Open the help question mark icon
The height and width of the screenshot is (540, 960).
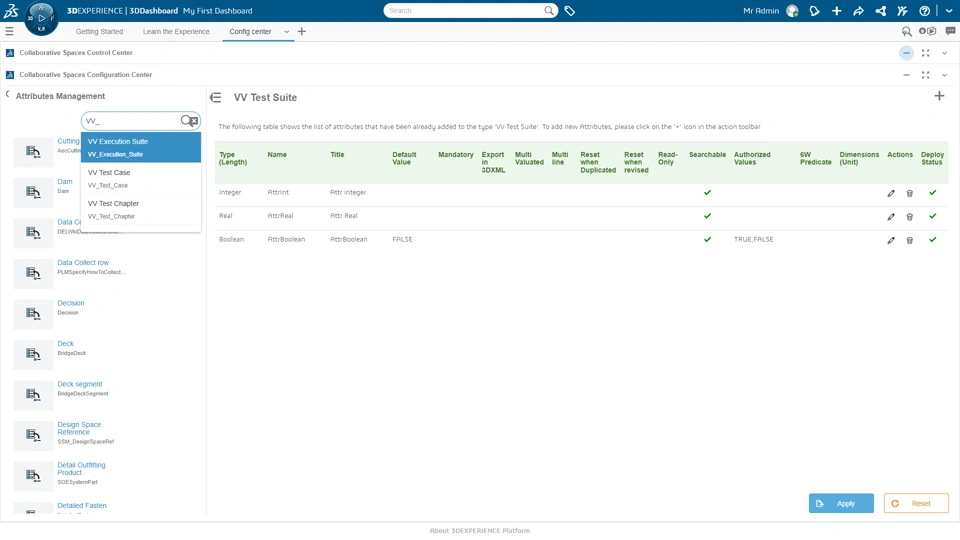pos(924,11)
